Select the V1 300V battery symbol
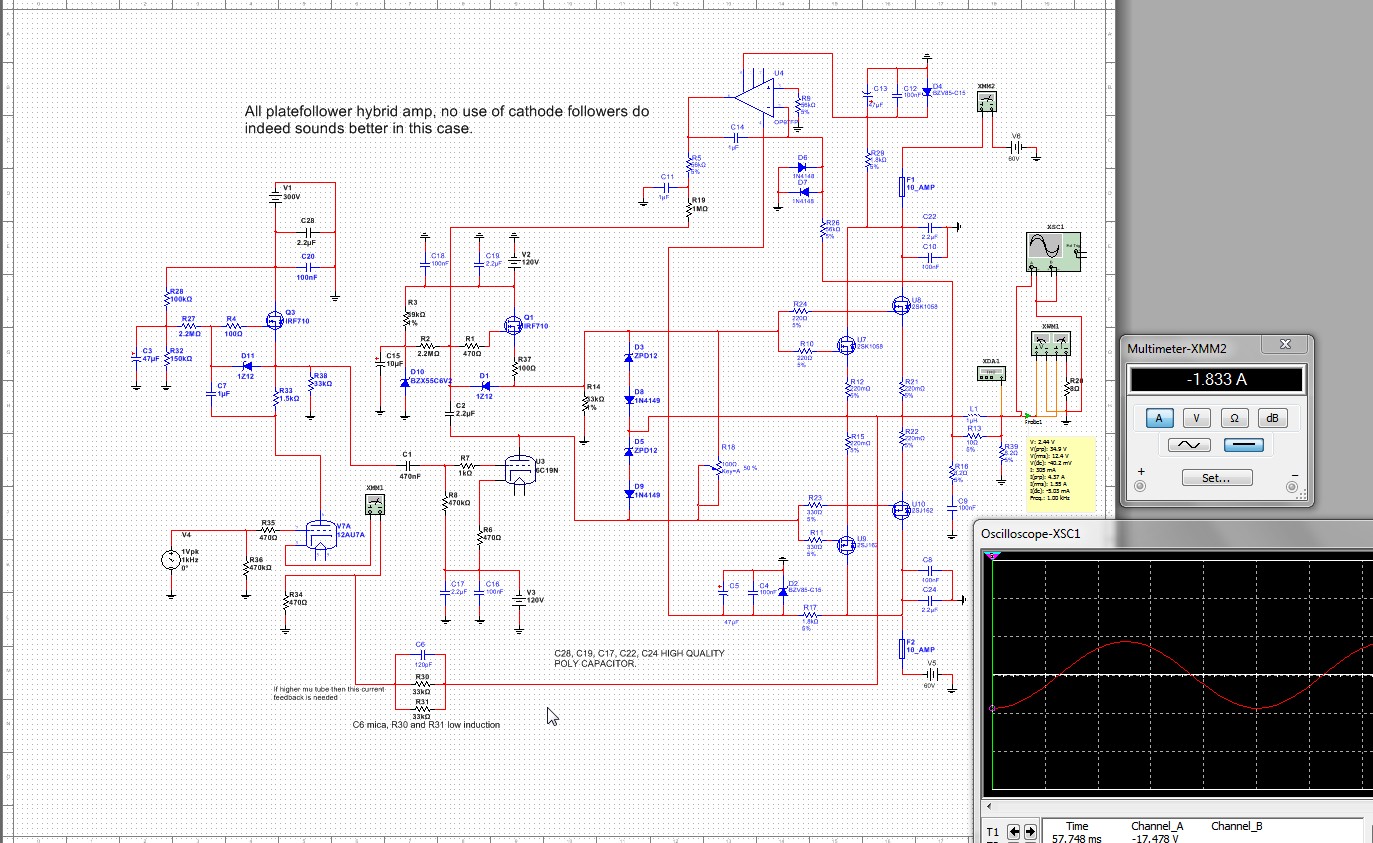Viewport: 1373px width, 843px height. point(277,196)
